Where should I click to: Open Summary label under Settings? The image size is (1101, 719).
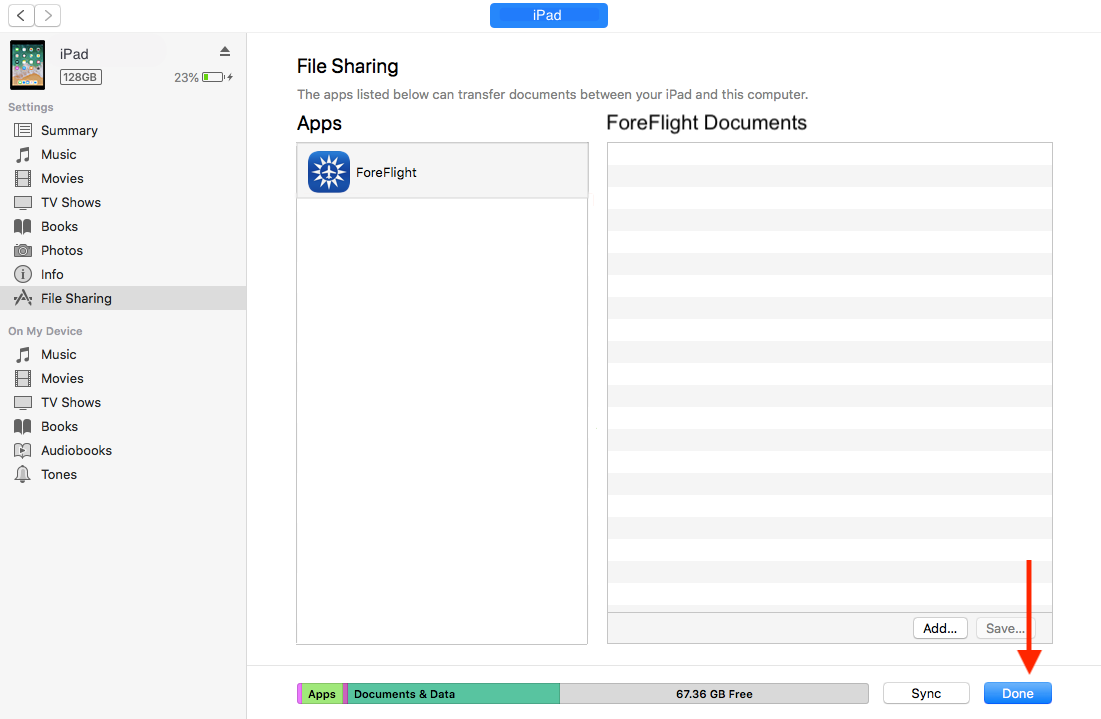[x=69, y=131]
